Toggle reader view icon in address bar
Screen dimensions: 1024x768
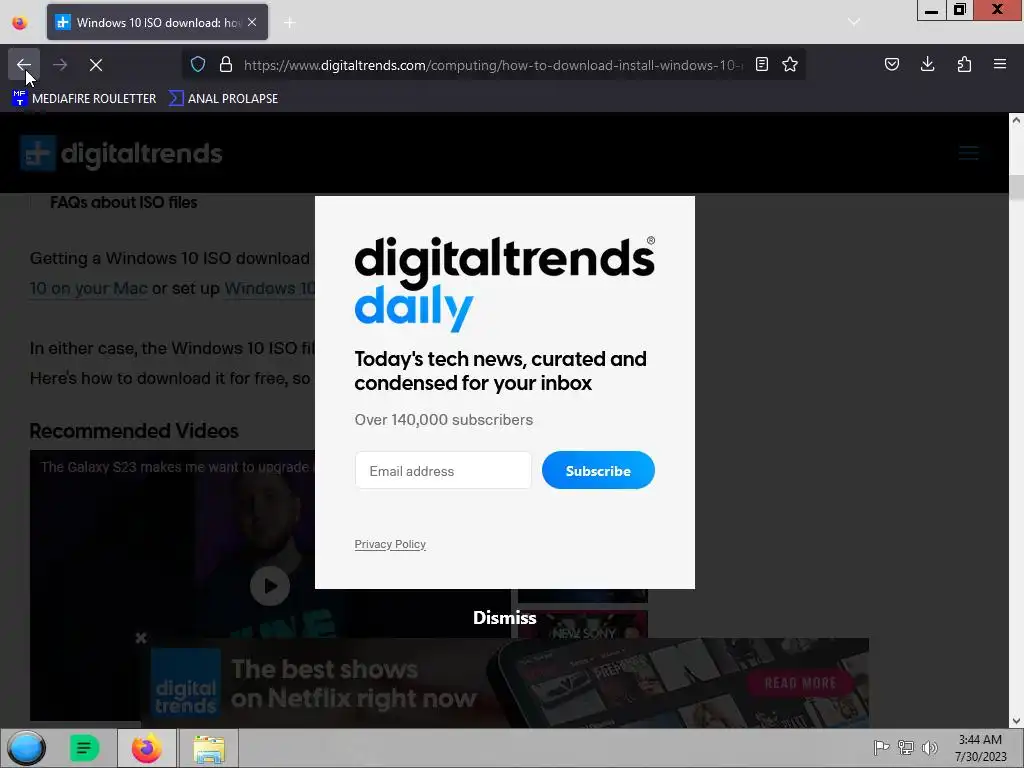coord(761,65)
